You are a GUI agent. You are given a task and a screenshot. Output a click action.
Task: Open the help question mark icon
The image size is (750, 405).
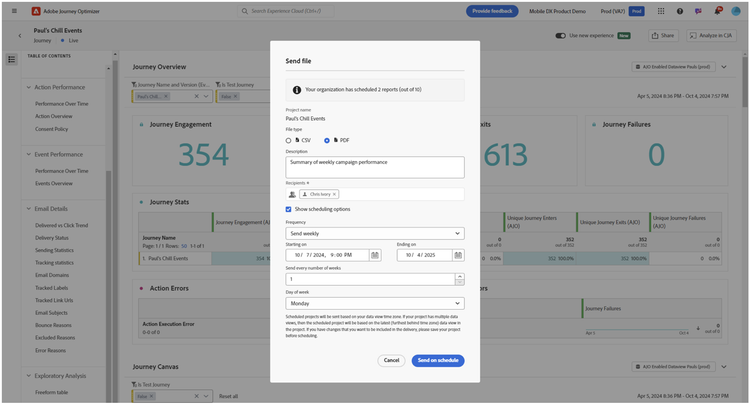point(680,11)
